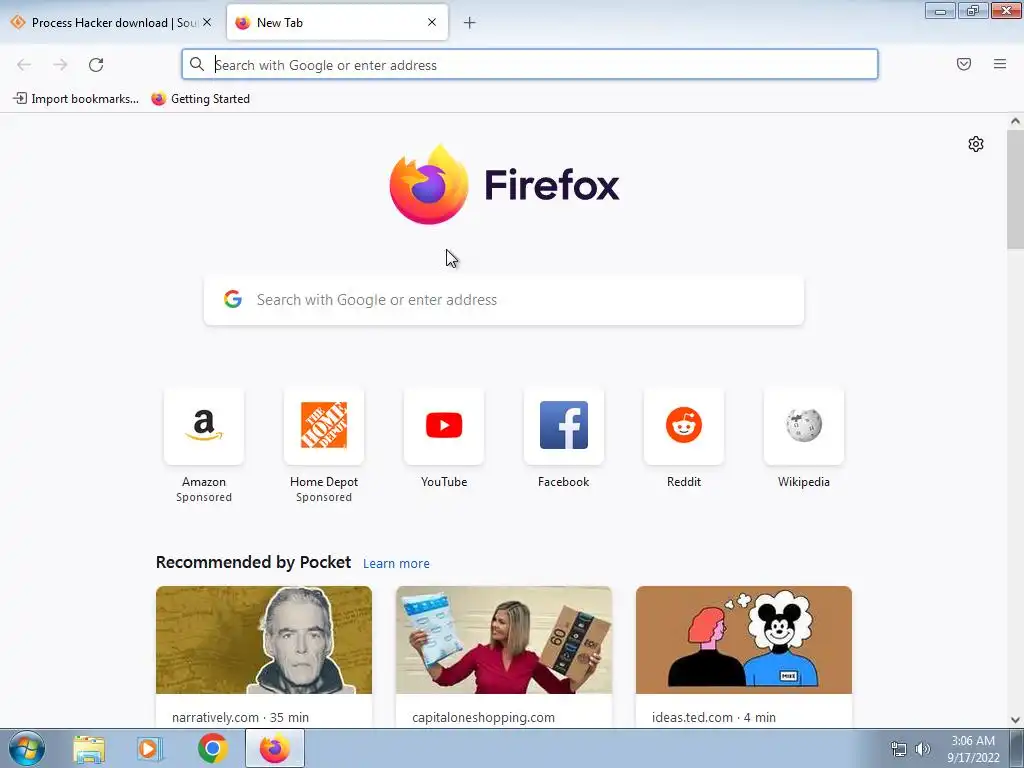The height and width of the screenshot is (768, 1024).
Task: Open network icon in system tray
Action: (x=899, y=749)
